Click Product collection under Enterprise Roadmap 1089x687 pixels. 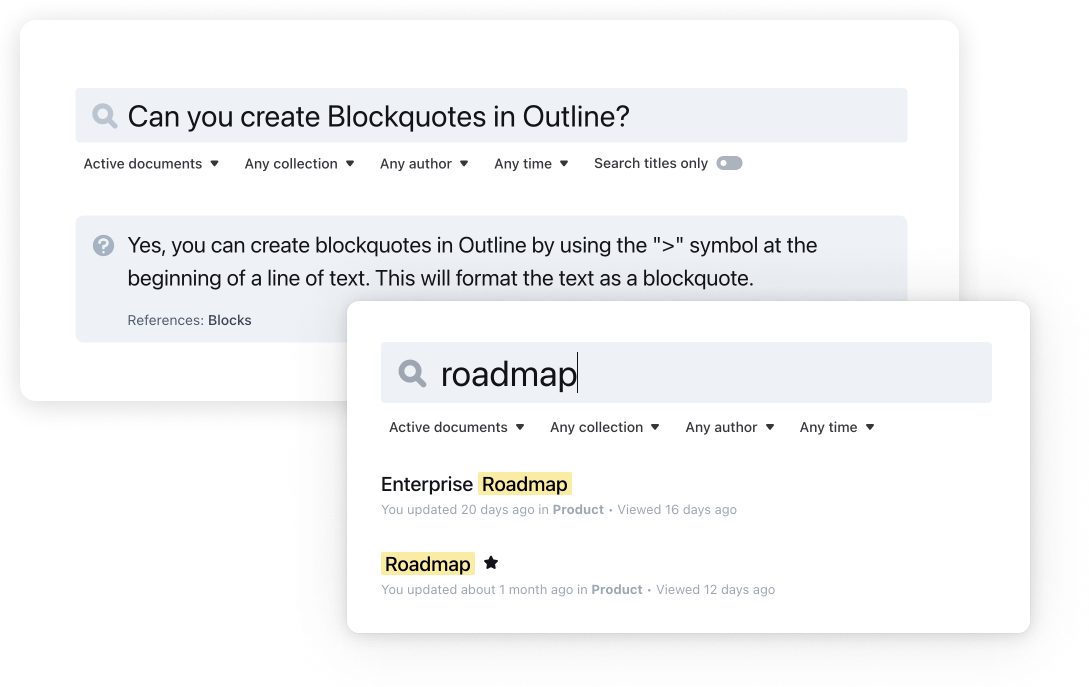click(578, 509)
